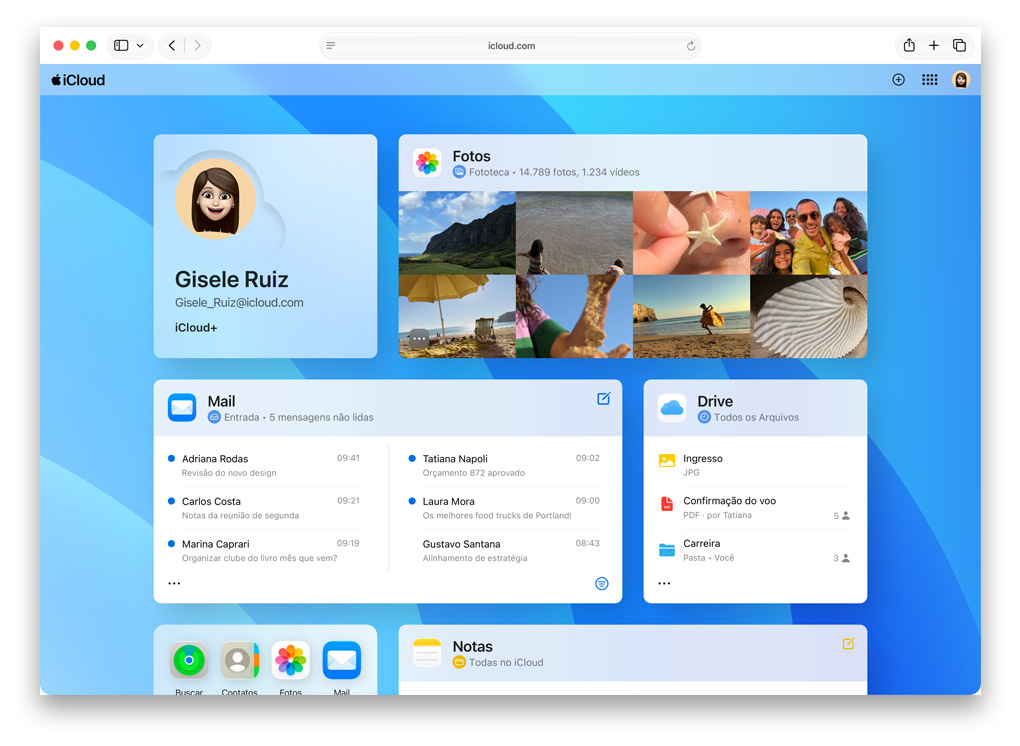Open sidebar options dropdown chevron
This screenshot has height=746, width=1020.
tap(140, 46)
